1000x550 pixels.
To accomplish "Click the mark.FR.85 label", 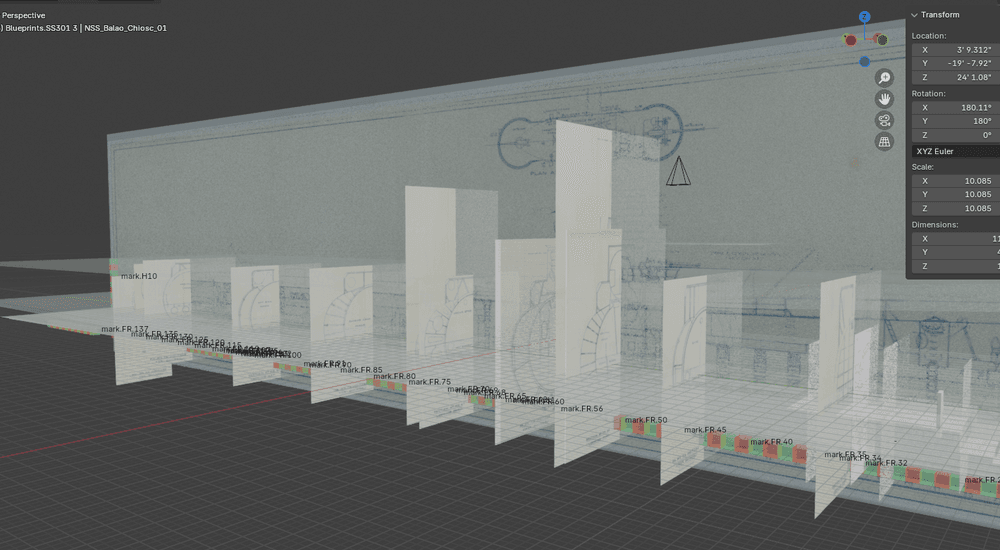I will (x=361, y=369).
